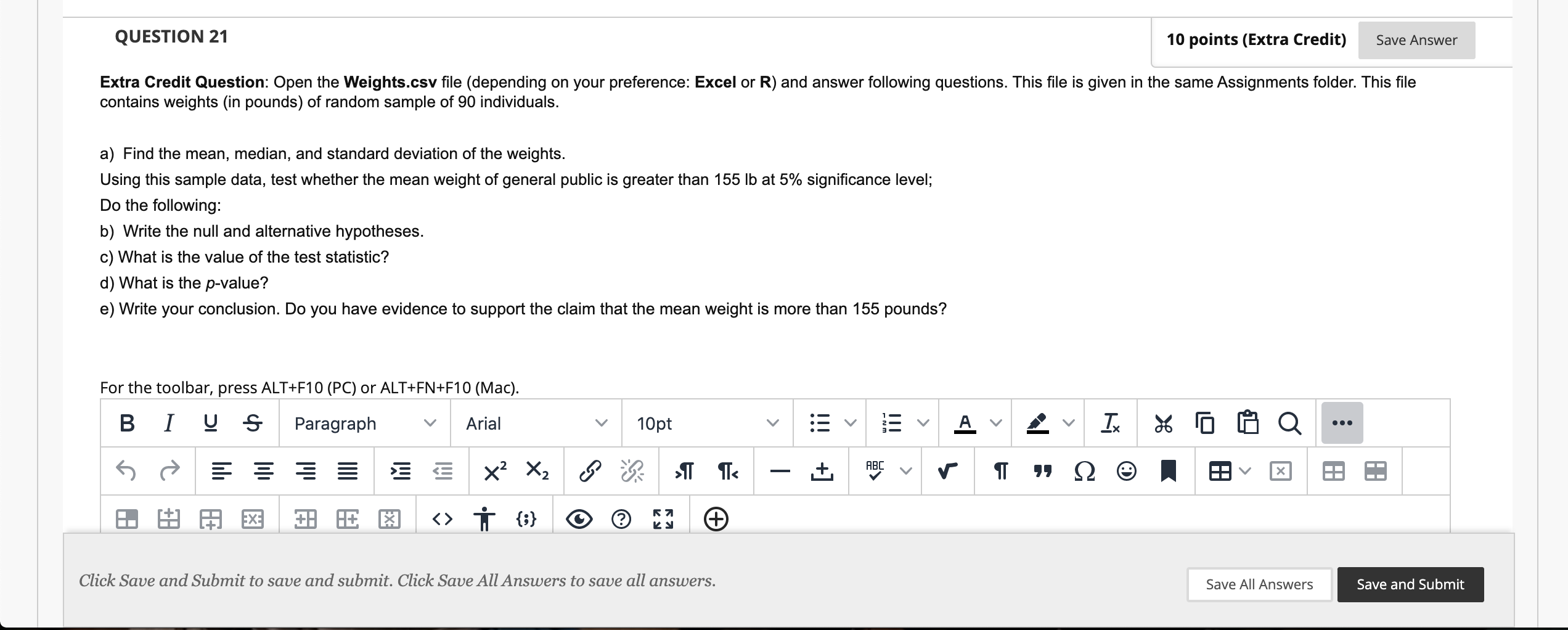Open the Paragraph format dropdown
Screen dimensions: 1568x630
click(365, 423)
